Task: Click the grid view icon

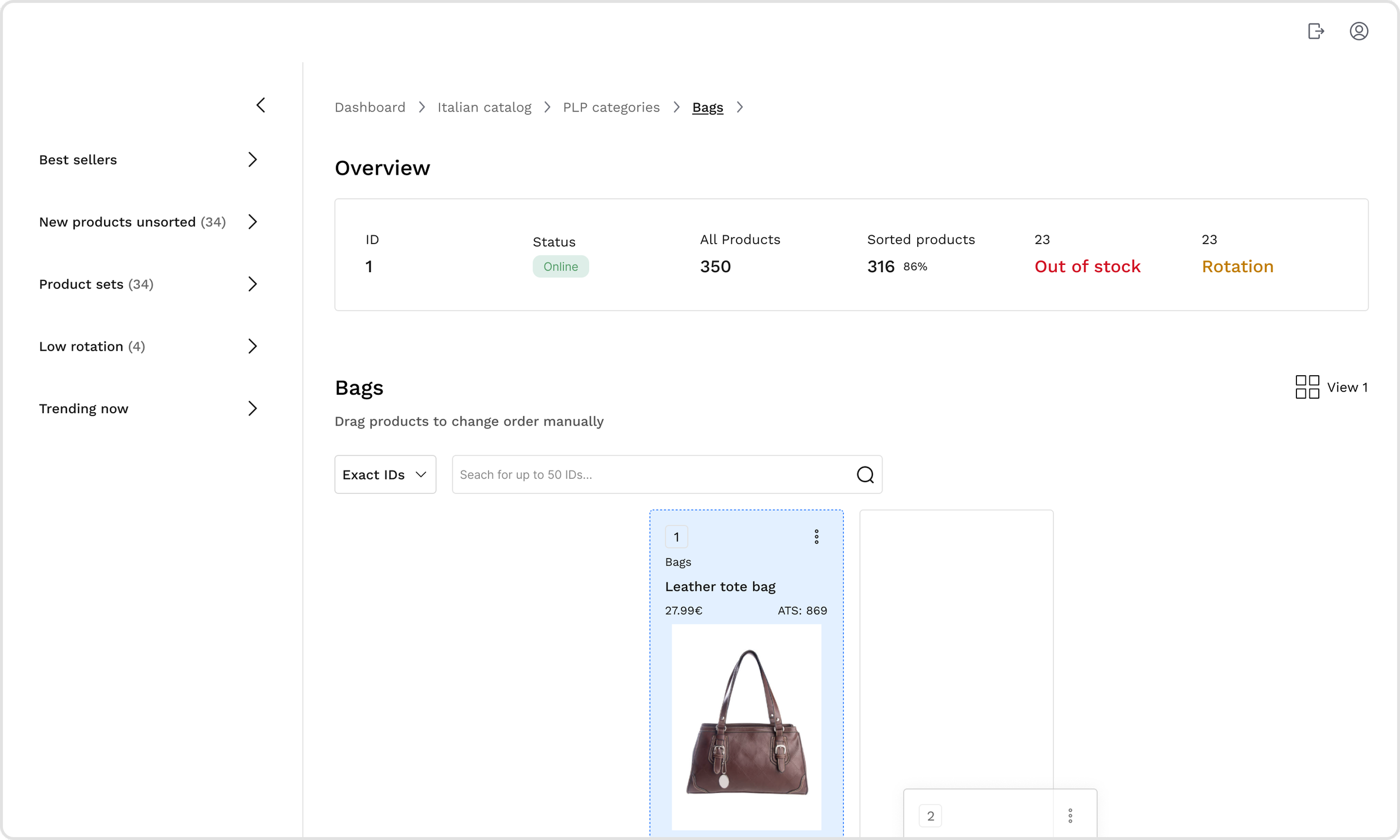Action: (x=1307, y=387)
